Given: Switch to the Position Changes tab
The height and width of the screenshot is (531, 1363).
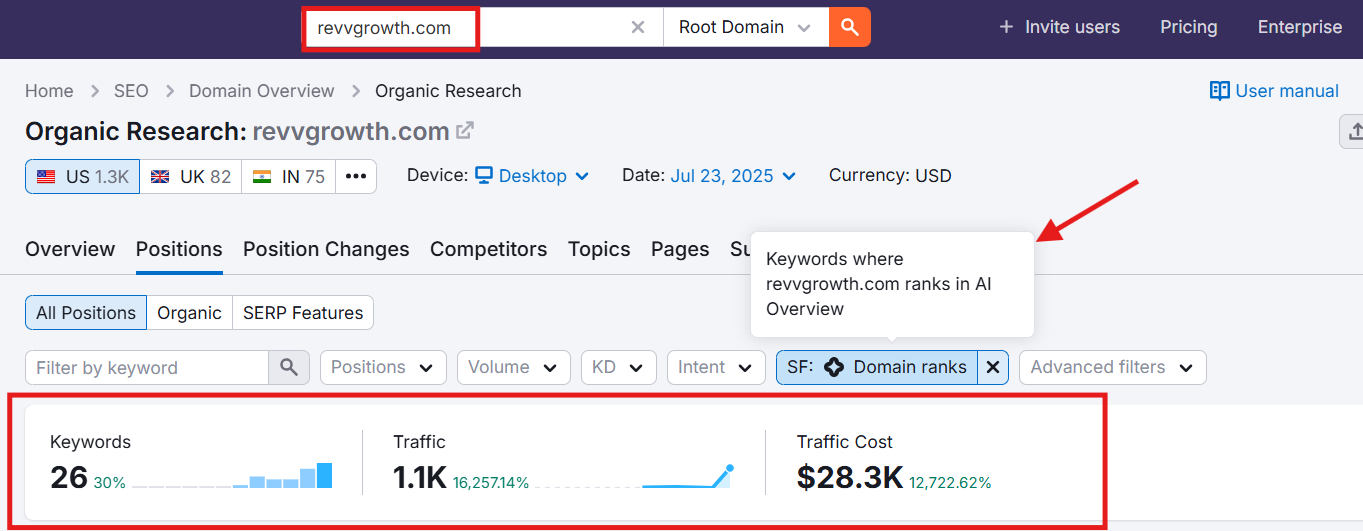Looking at the screenshot, I should [x=326, y=249].
